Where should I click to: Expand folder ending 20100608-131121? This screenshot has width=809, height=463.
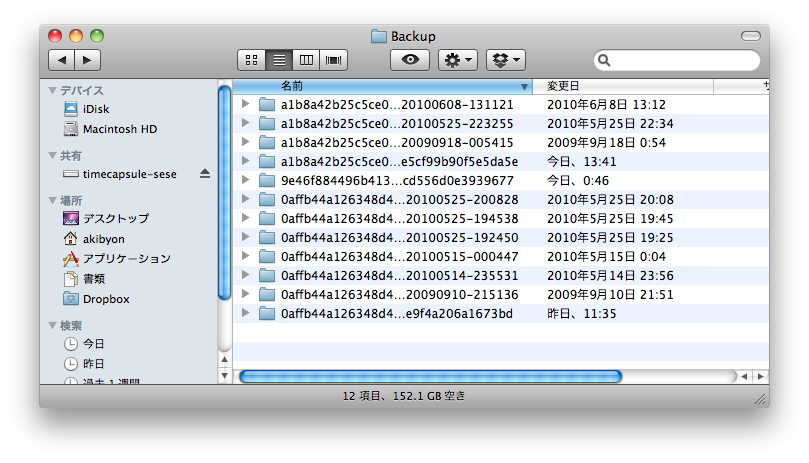(x=246, y=104)
